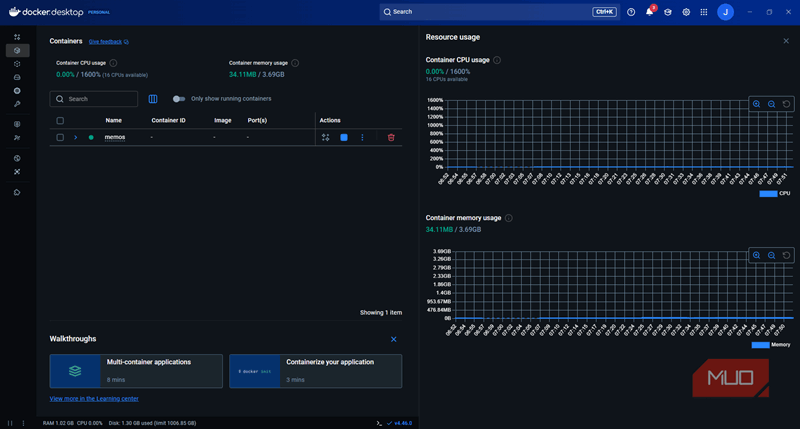Check the memos container checkbox
This screenshot has height=429, width=800.
[60, 137]
